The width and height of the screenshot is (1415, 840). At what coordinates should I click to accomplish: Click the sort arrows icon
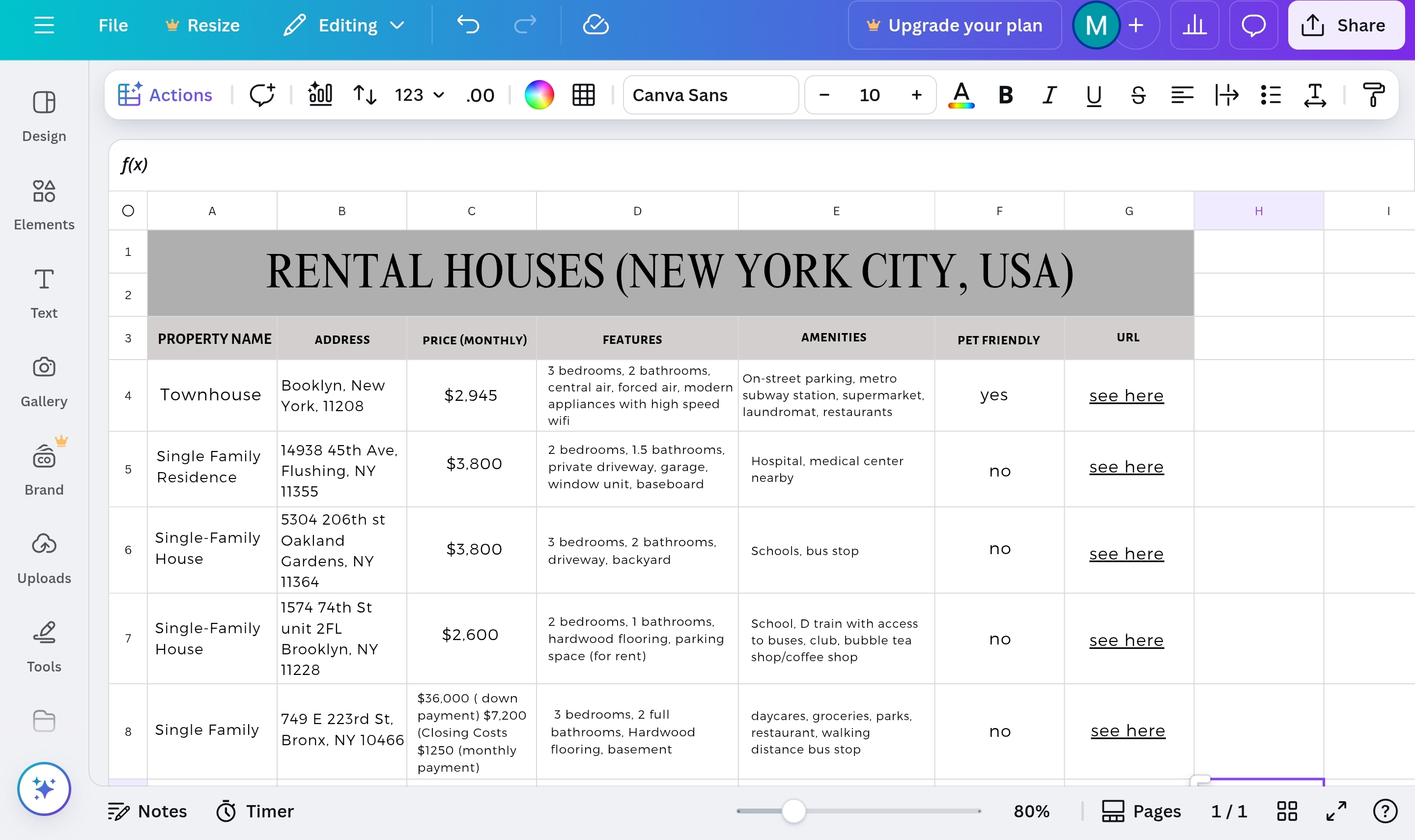pos(365,94)
